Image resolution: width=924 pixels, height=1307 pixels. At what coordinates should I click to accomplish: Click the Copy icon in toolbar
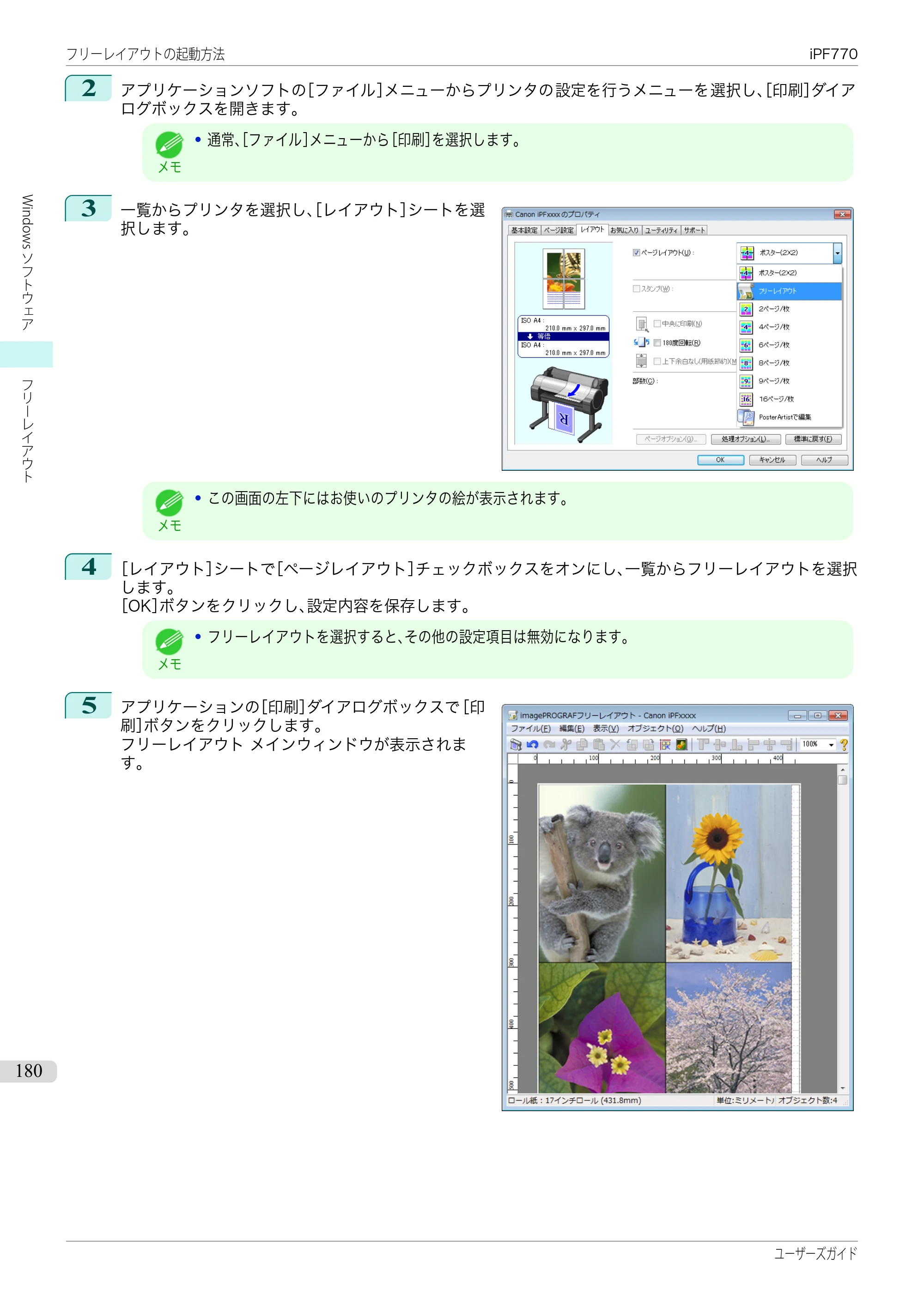[582, 745]
